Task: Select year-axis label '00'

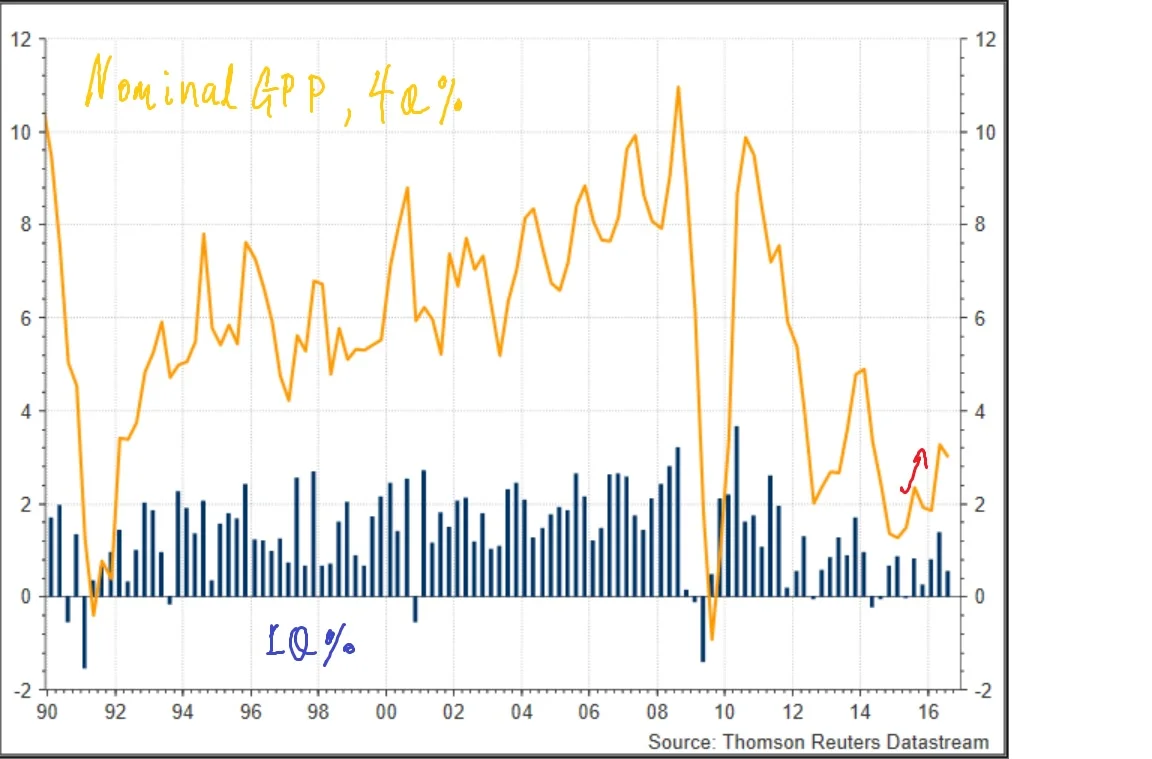Action: click(x=386, y=711)
